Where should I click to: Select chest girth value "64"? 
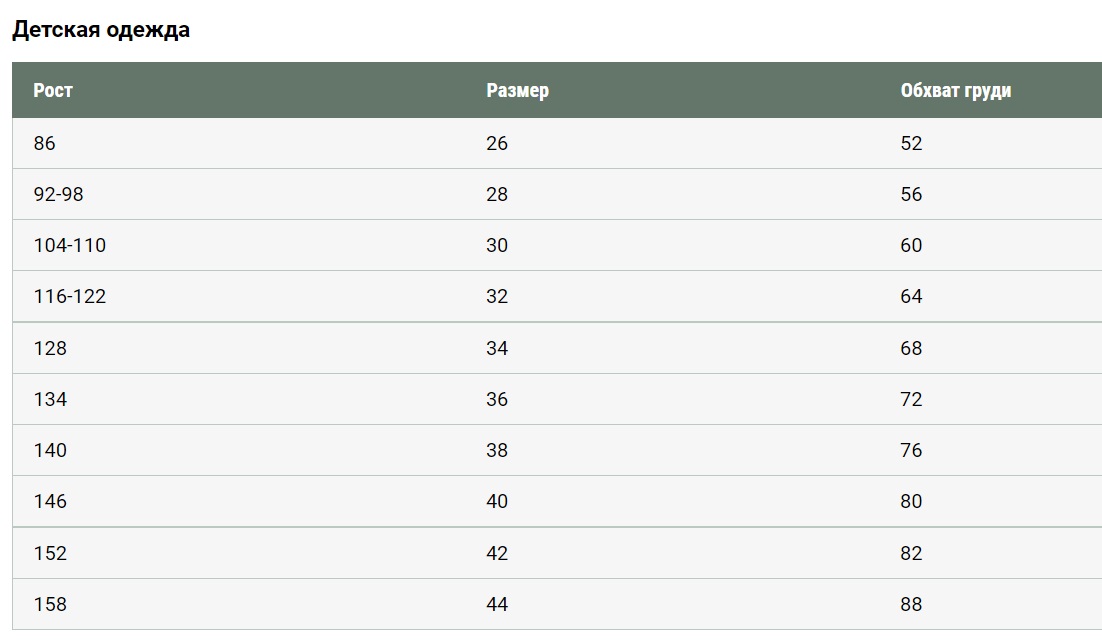click(911, 297)
